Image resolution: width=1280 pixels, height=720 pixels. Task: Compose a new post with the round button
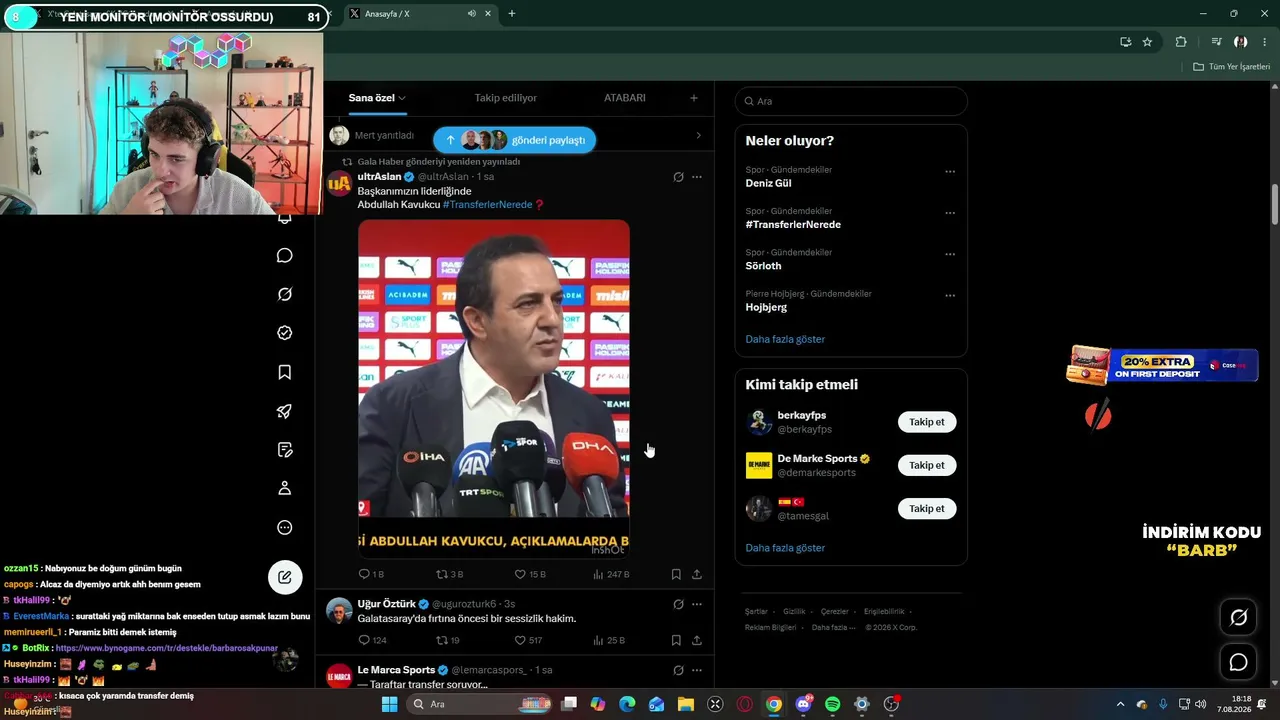(x=285, y=577)
